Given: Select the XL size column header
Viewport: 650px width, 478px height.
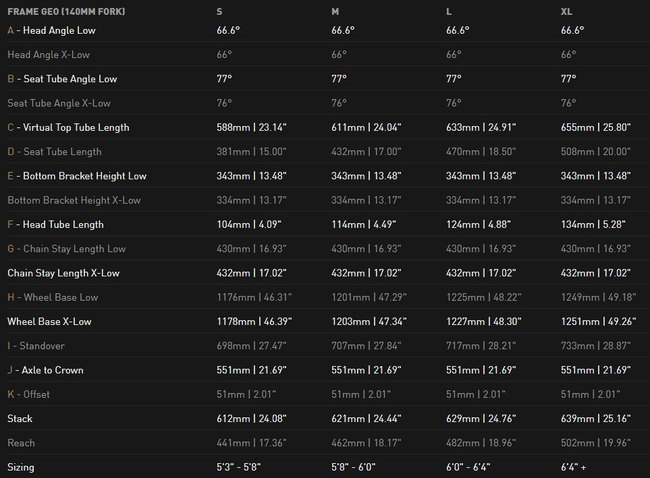Looking at the screenshot, I should point(566,12).
